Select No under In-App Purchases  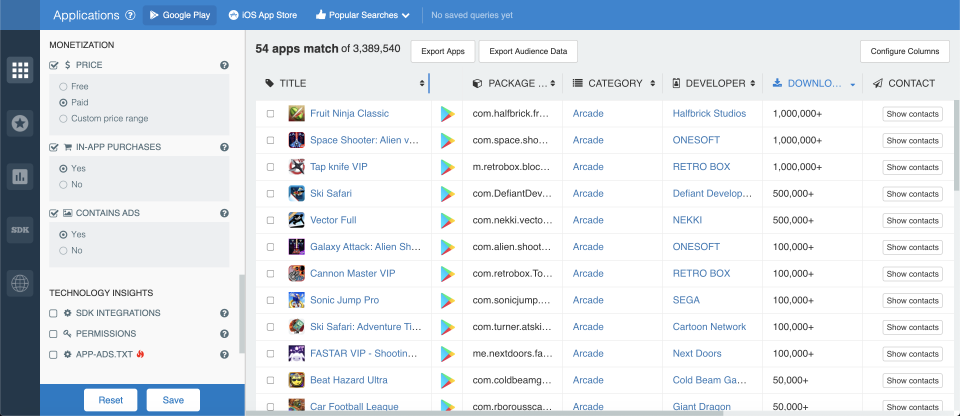(63, 184)
